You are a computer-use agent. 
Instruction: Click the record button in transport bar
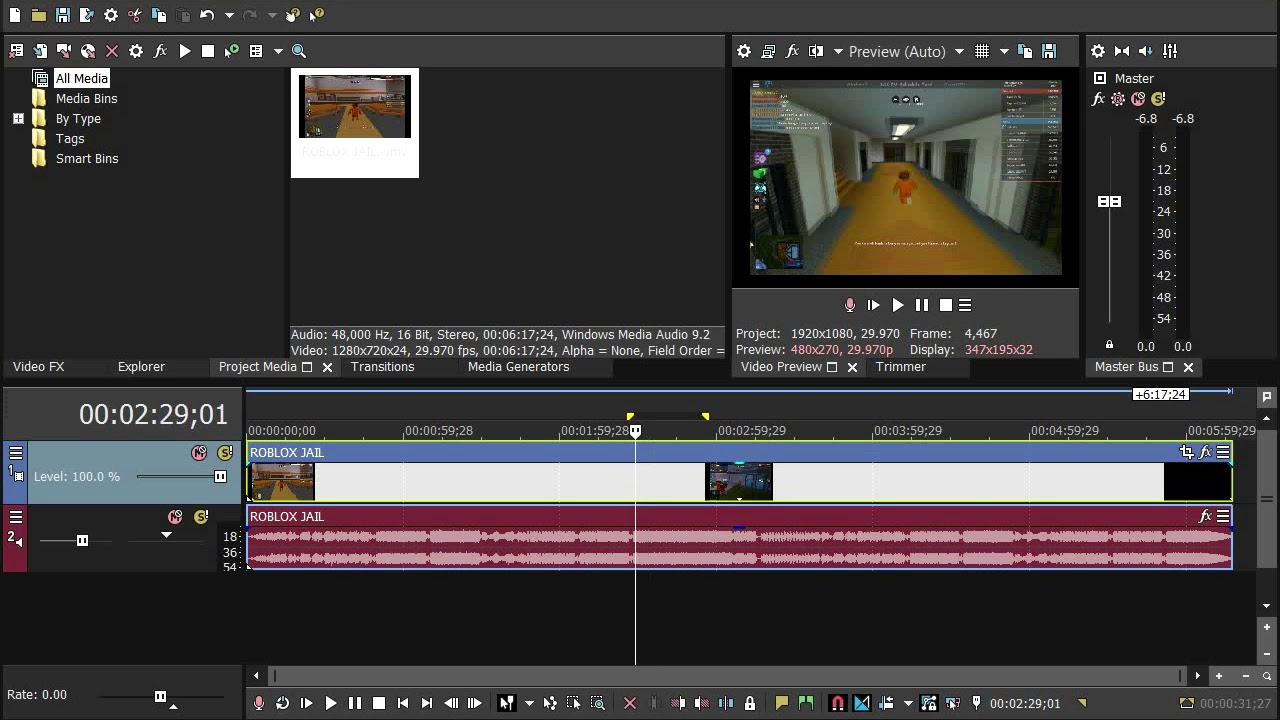(259, 703)
